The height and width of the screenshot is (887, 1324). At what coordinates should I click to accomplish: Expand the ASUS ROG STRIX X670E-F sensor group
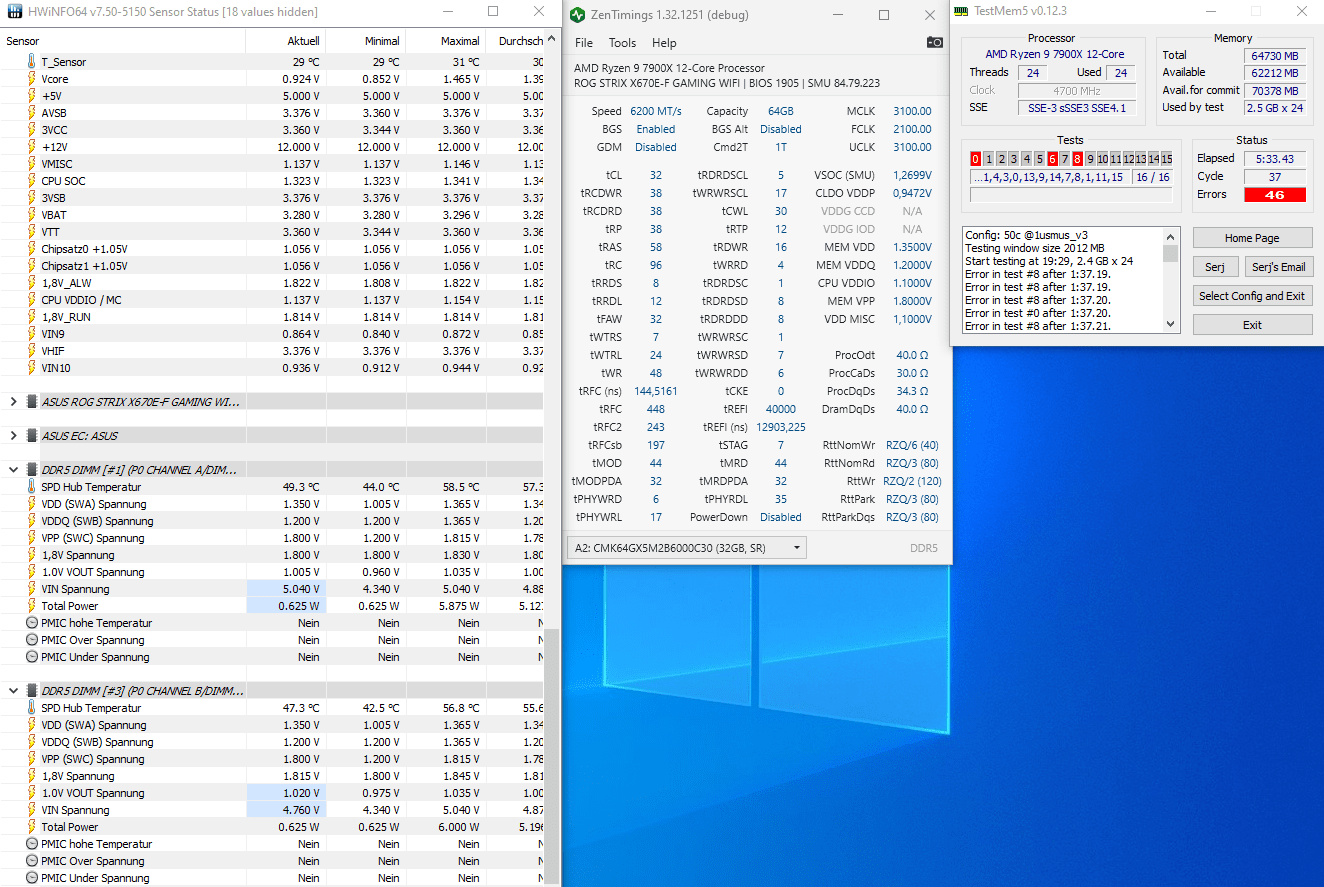point(13,402)
